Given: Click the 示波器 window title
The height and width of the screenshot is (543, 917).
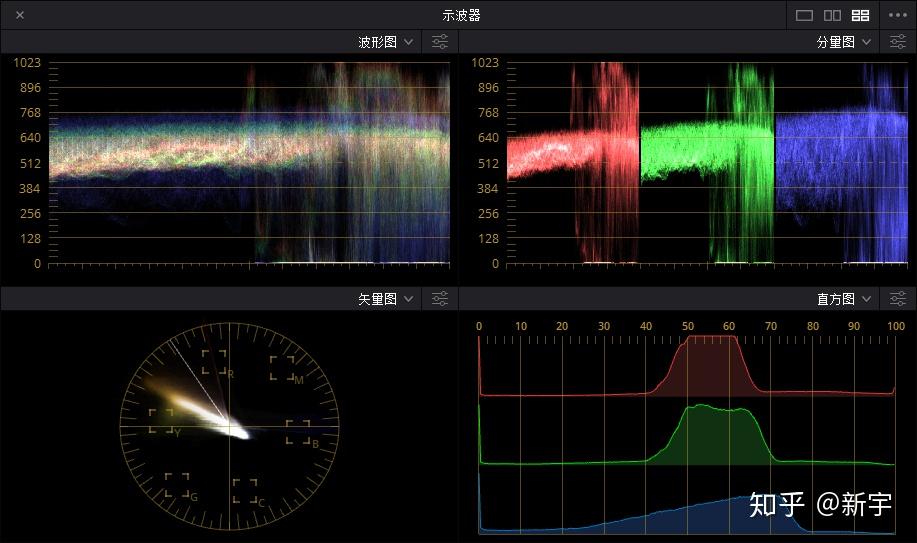Looking at the screenshot, I should point(461,15).
